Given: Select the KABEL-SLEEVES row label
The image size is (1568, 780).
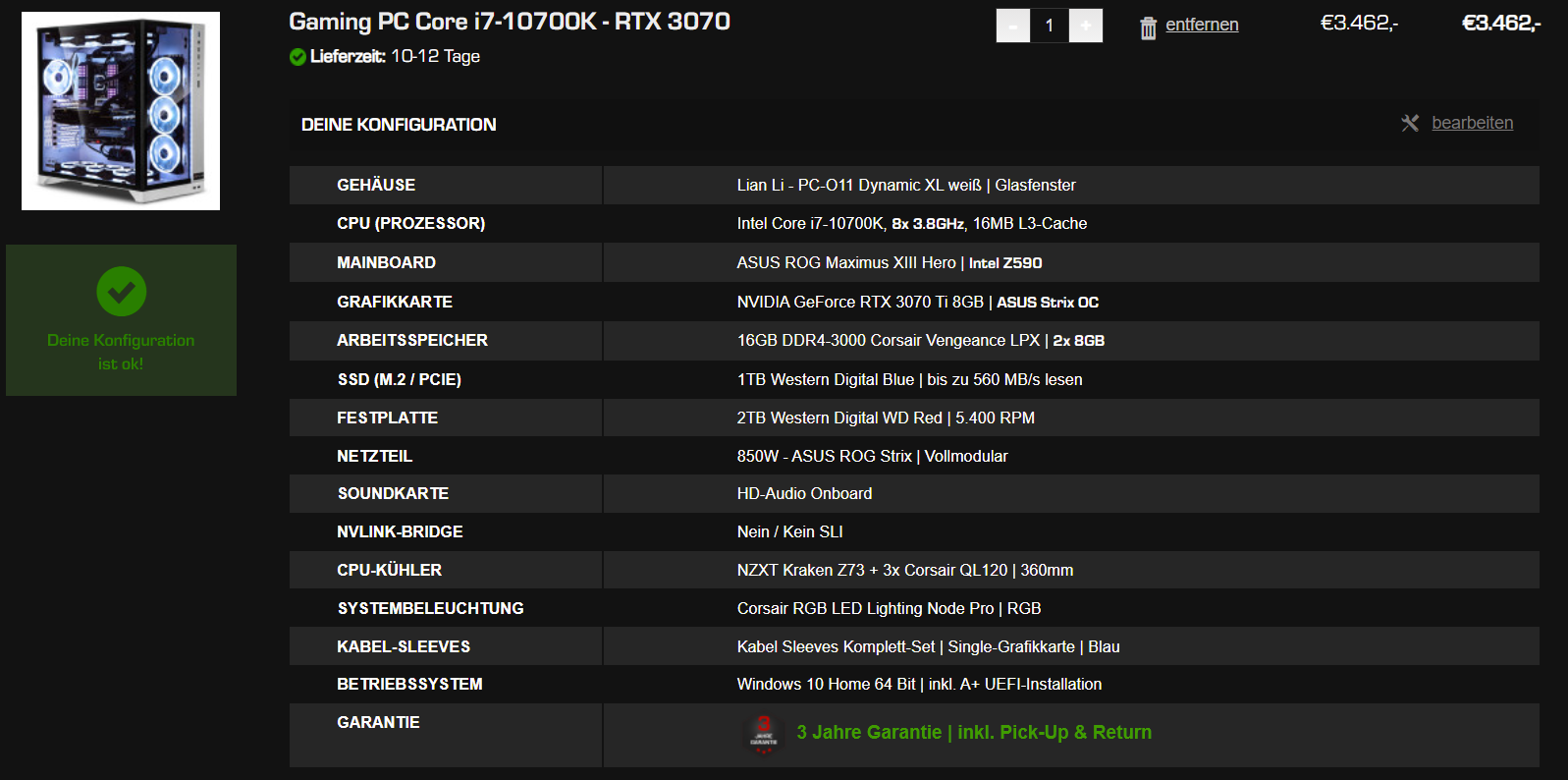Looking at the screenshot, I should tap(404, 646).
